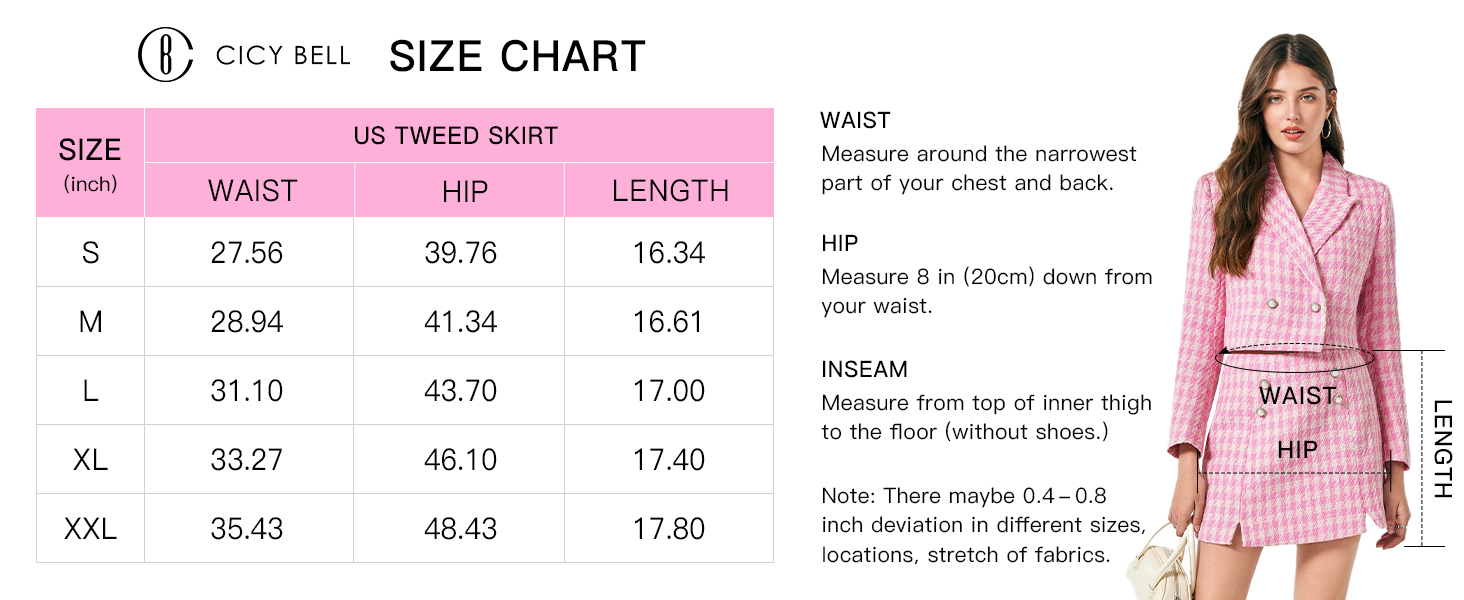Click the SIZE CHART heading
This screenshot has height=600, width=1464.
(517, 56)
